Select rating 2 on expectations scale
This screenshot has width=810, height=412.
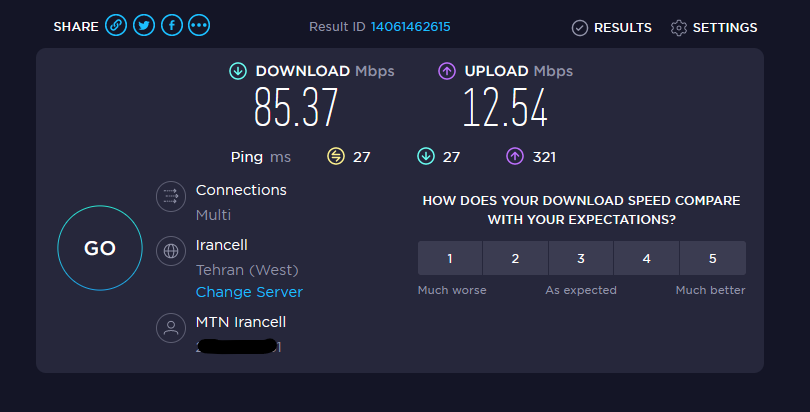tap(515, 258)
